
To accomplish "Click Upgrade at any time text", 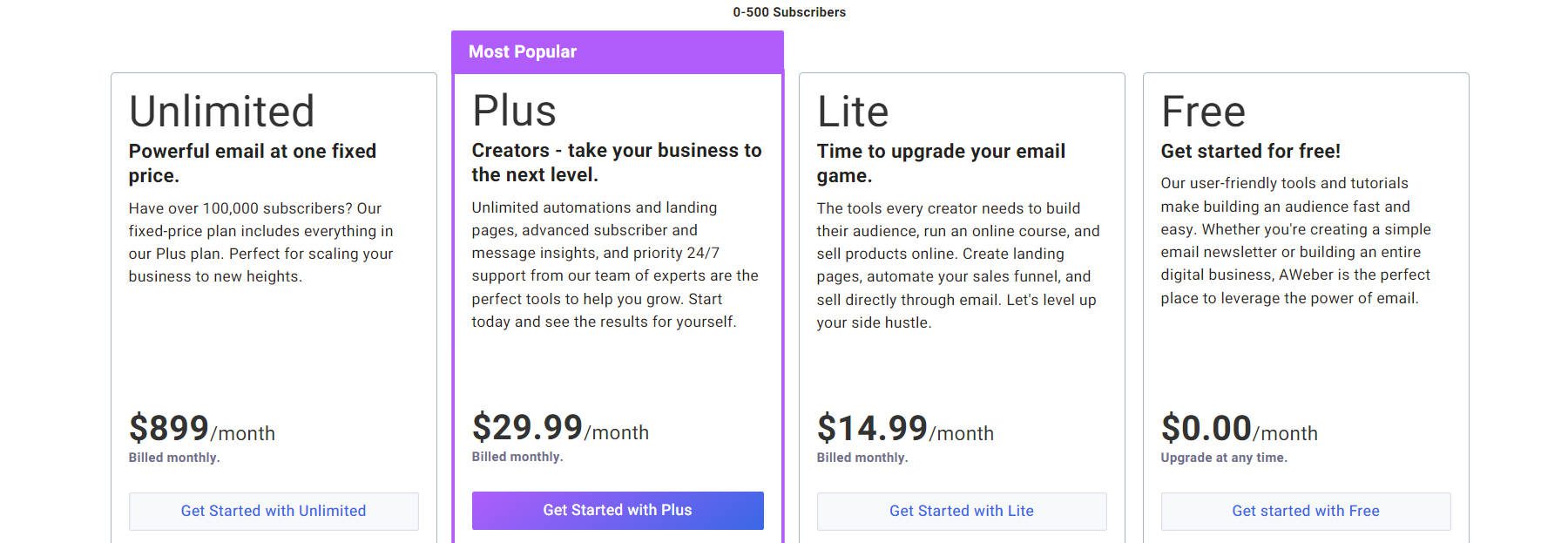I will coord(1224,456).
